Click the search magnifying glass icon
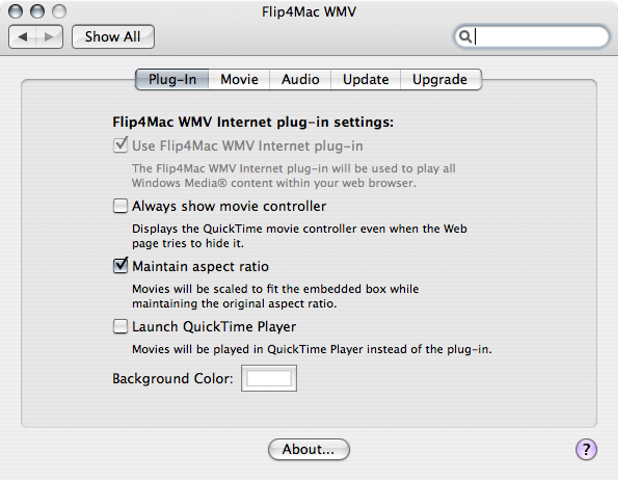This screenshot has height=480, width=618. click(x=466, y=37)
